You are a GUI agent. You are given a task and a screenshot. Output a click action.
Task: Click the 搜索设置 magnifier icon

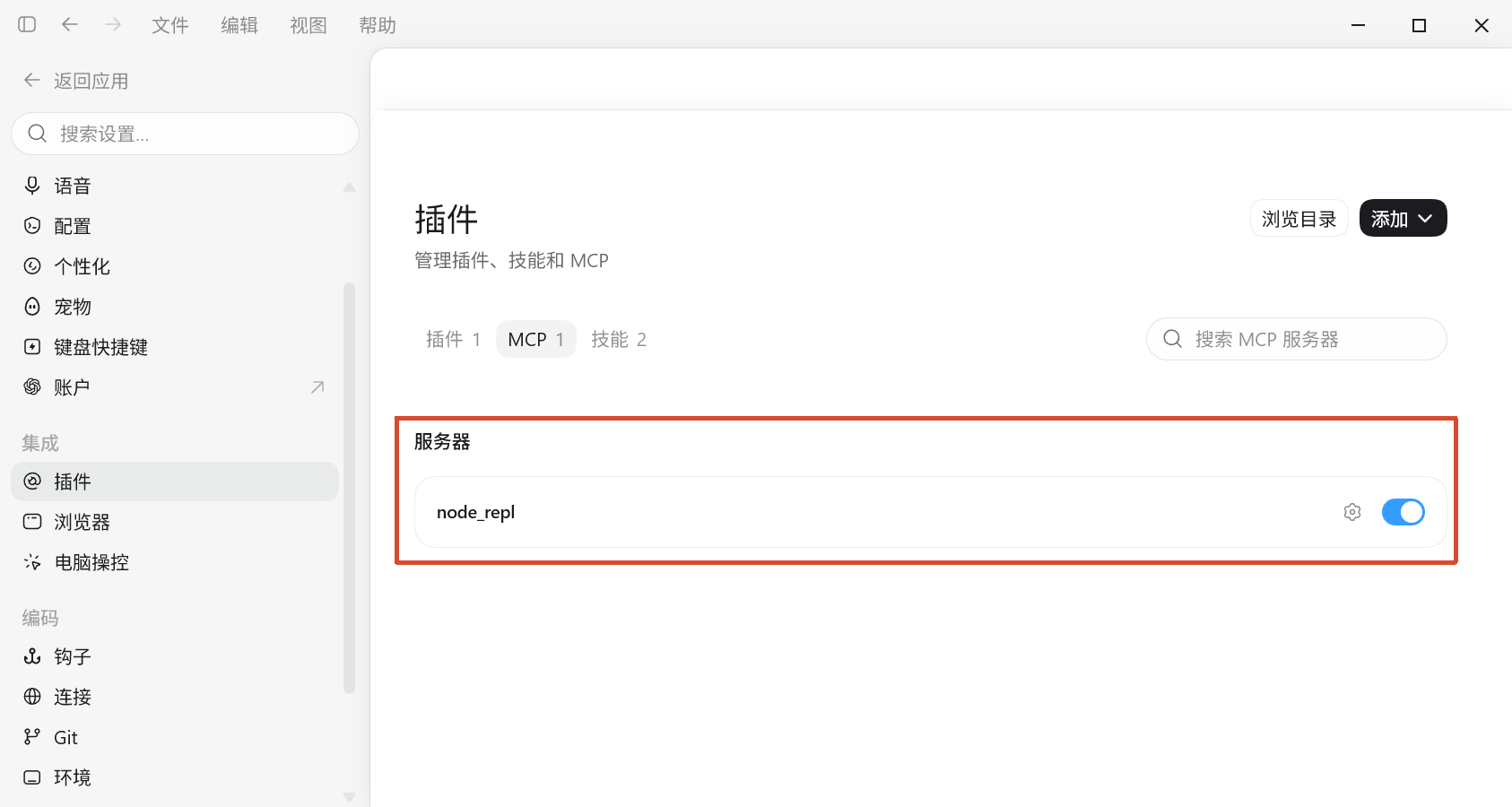(x=37, y=134)
